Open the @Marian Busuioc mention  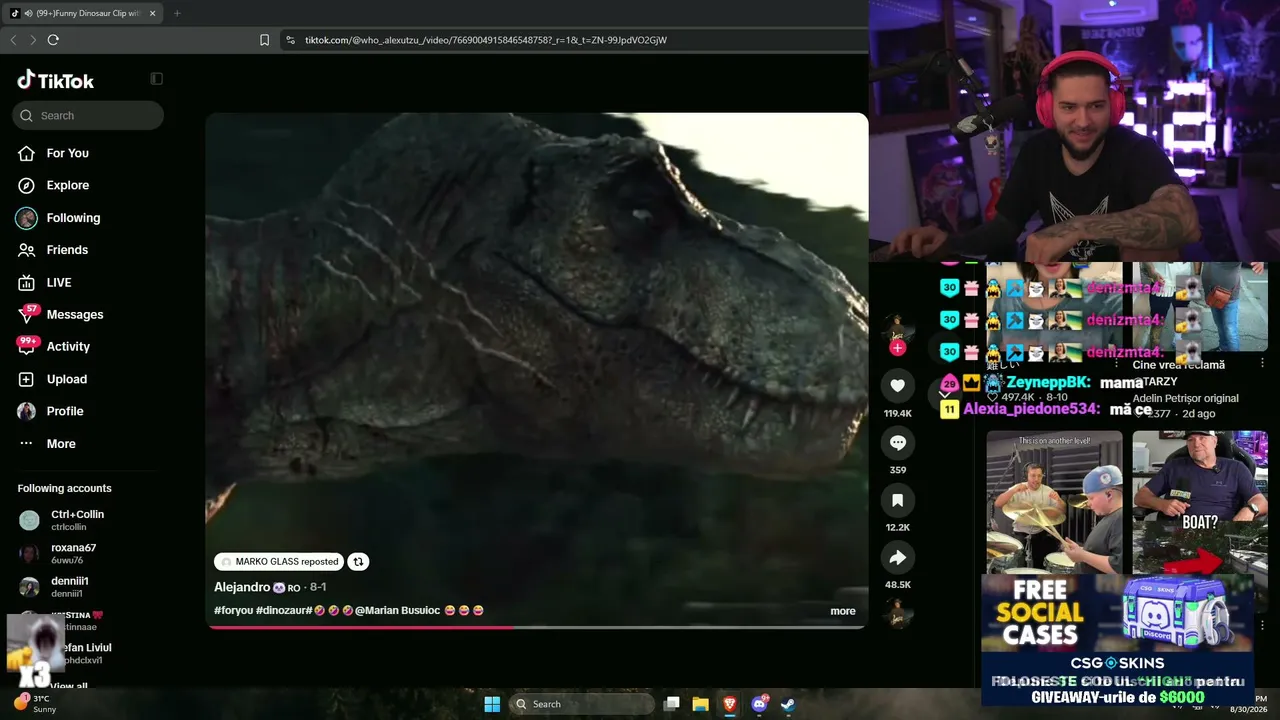pyautogui.click(x=397, y=610)
